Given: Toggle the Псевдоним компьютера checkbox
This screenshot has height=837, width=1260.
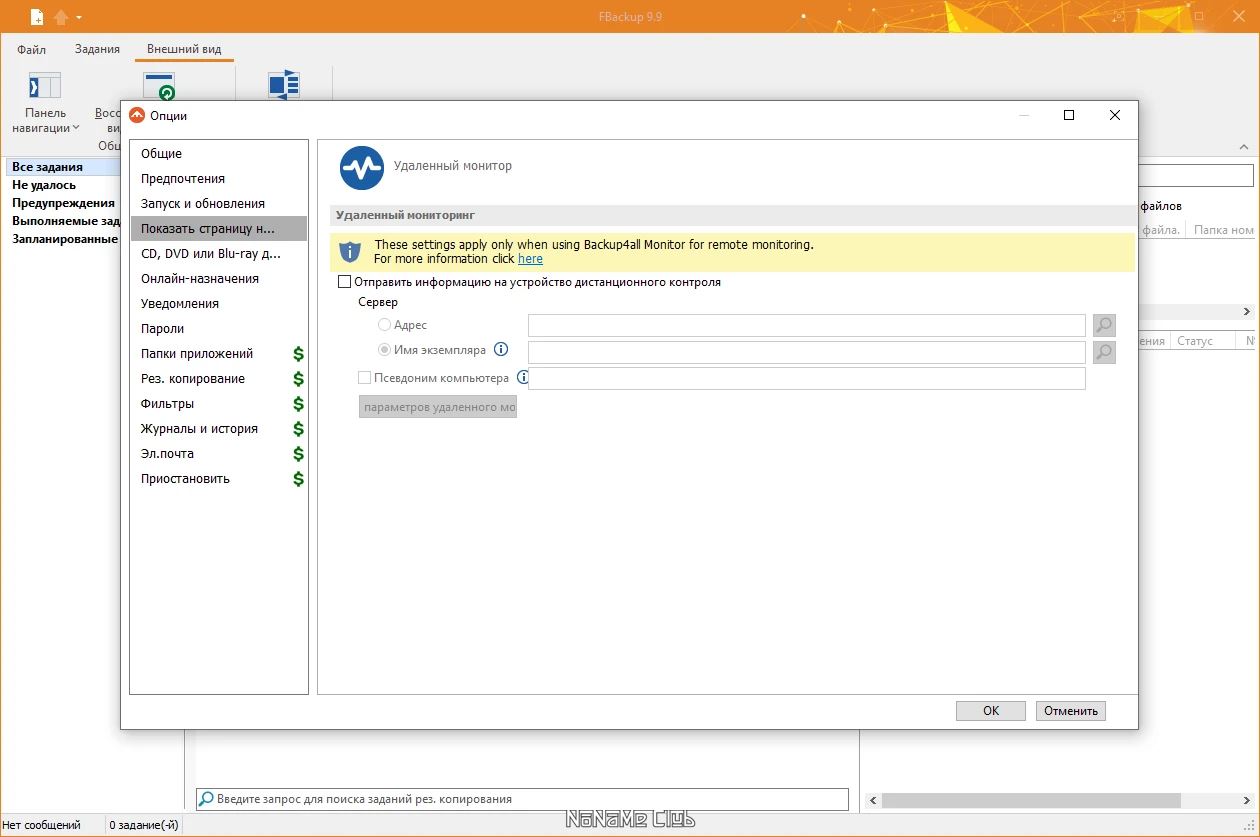Looking at the screenshot, I should pyautogui.click(x=364, y=378).
